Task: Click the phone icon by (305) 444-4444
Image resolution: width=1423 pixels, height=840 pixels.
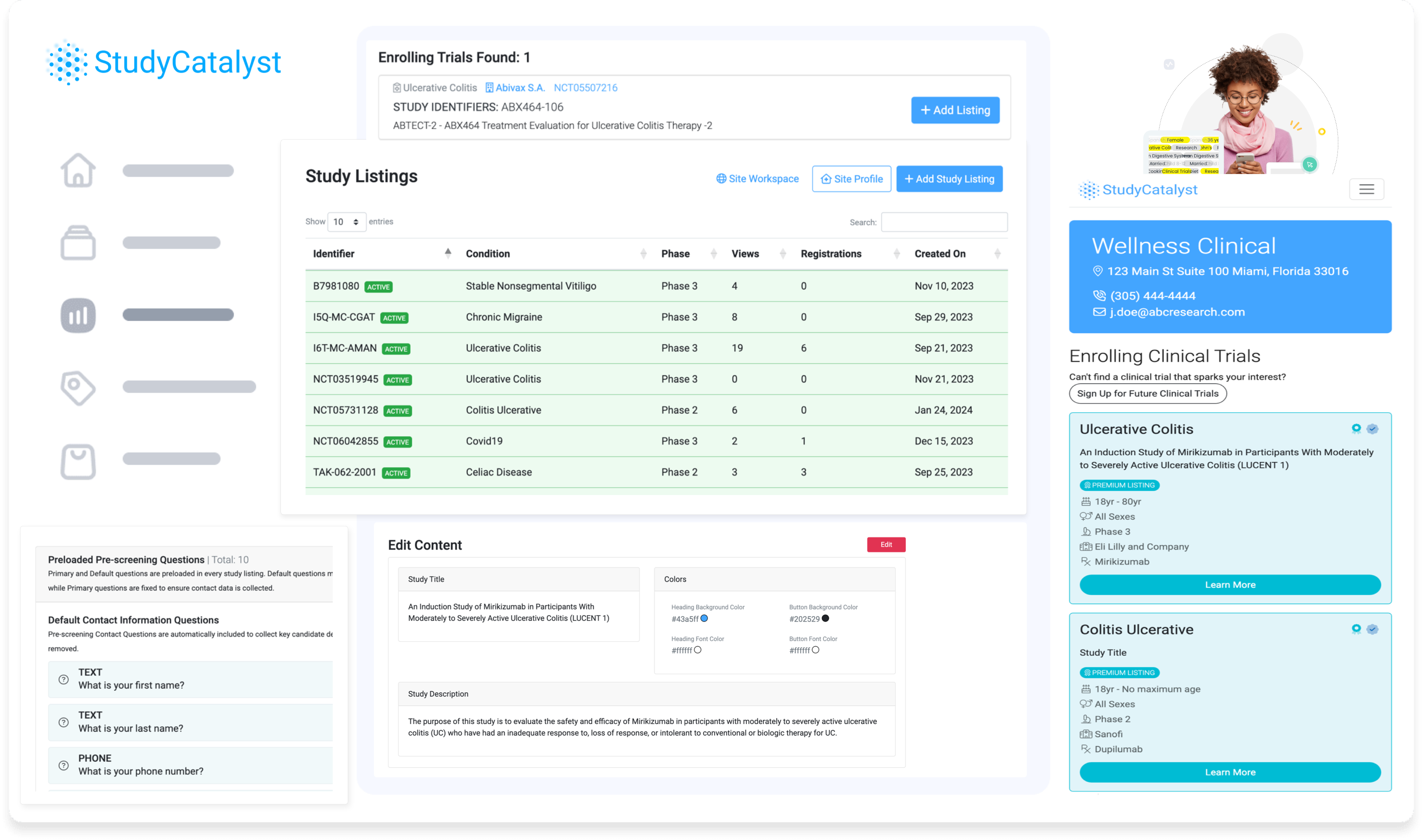Action: [x=1098, y=295]
